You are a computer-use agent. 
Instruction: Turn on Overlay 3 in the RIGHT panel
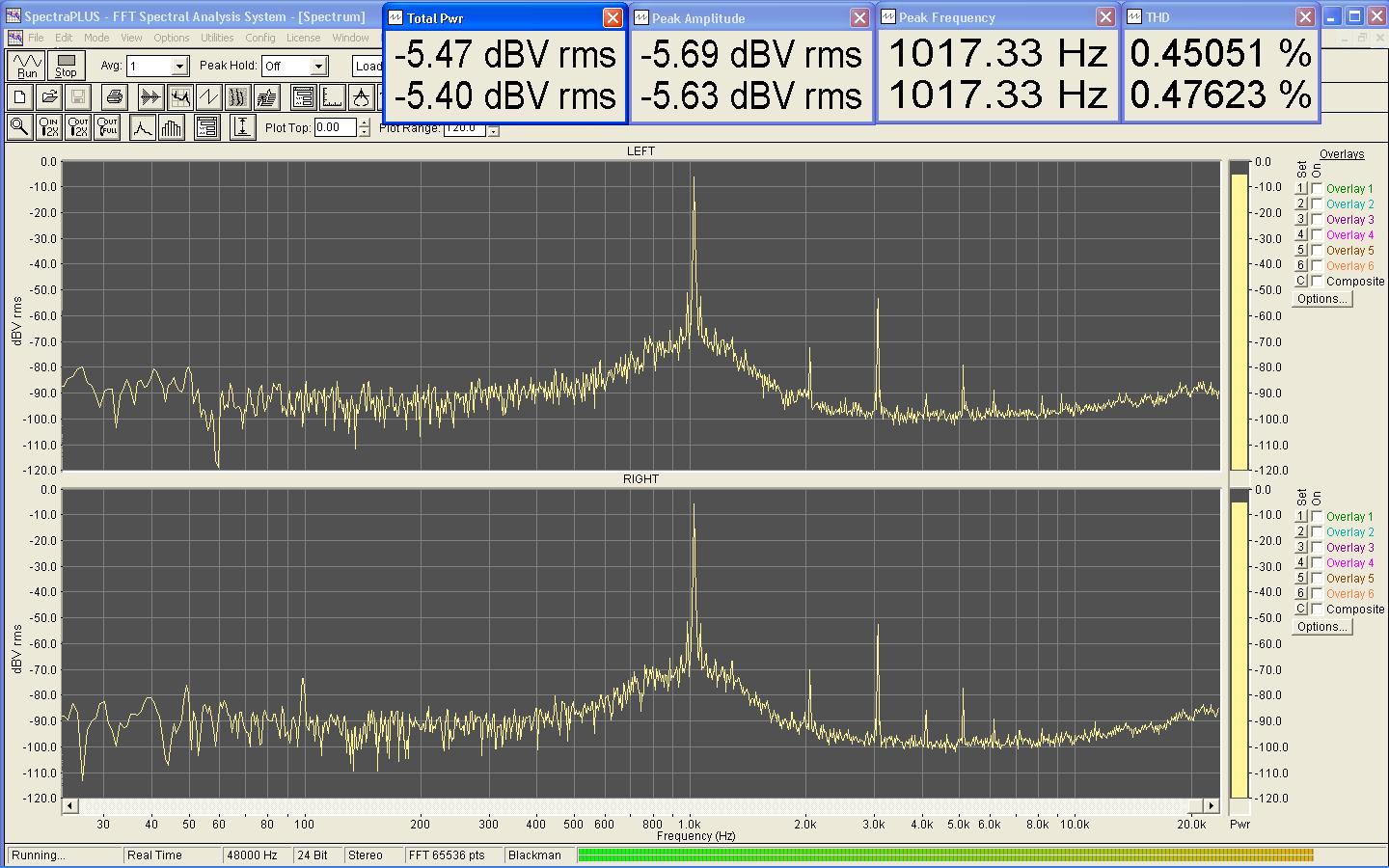(x=1317, y=548)
